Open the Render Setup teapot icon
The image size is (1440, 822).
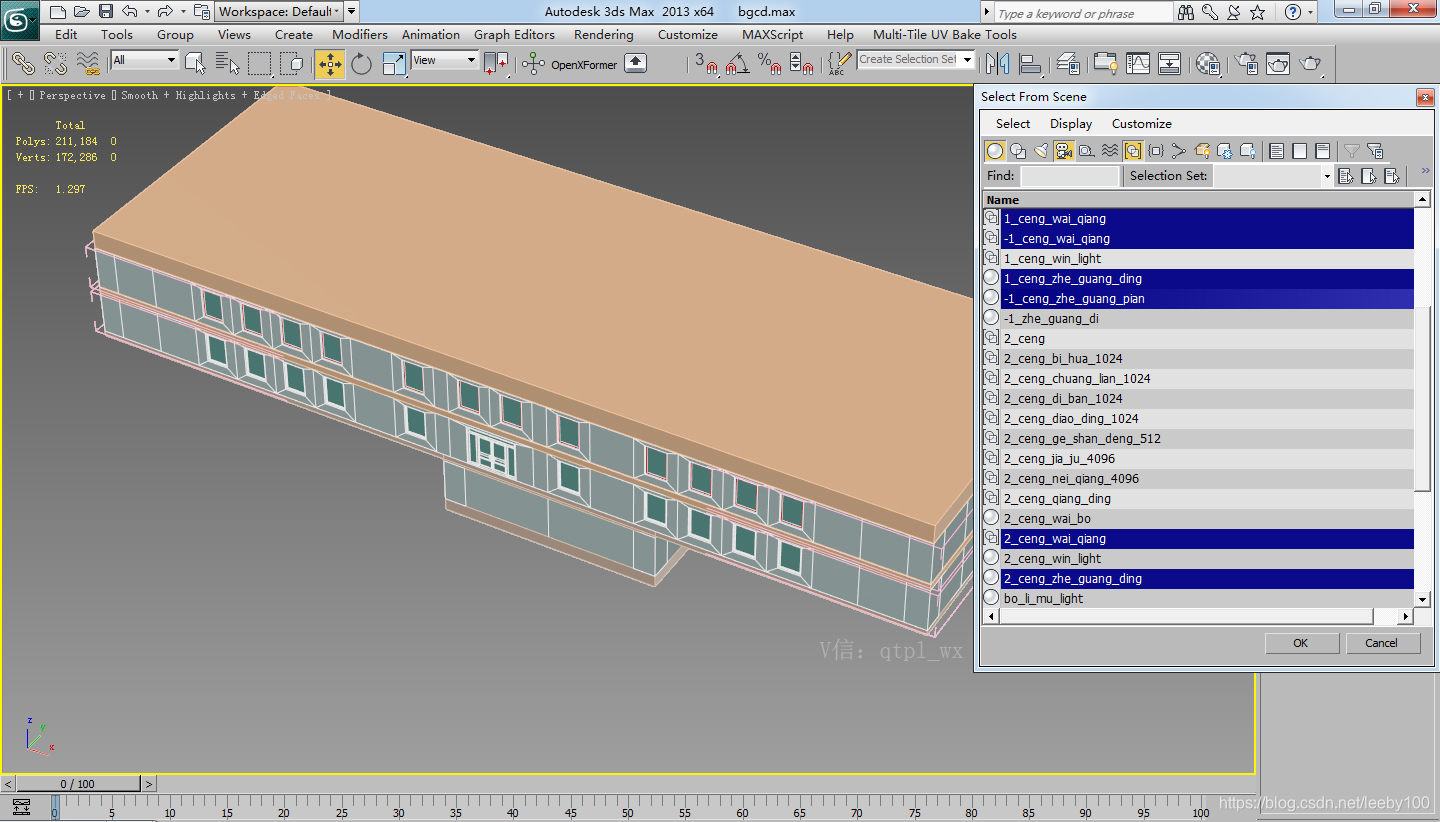pos(1246,64)
